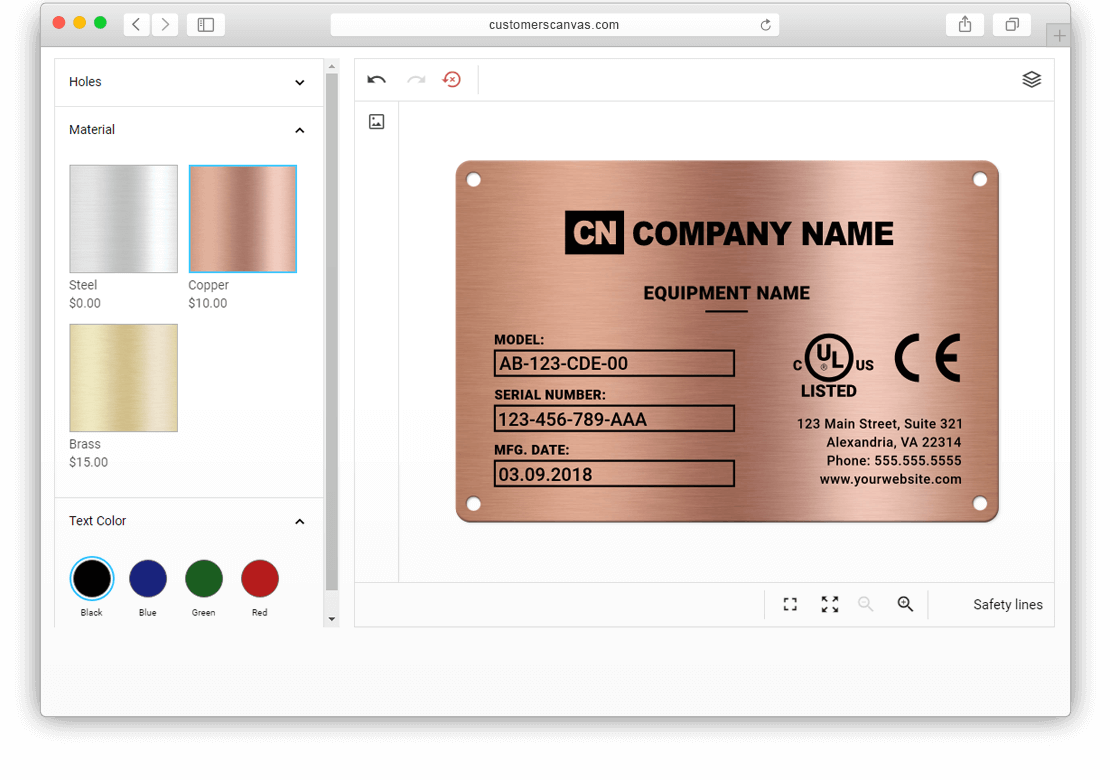Toggle Safety lines on the canvas

pos(1007,604)
